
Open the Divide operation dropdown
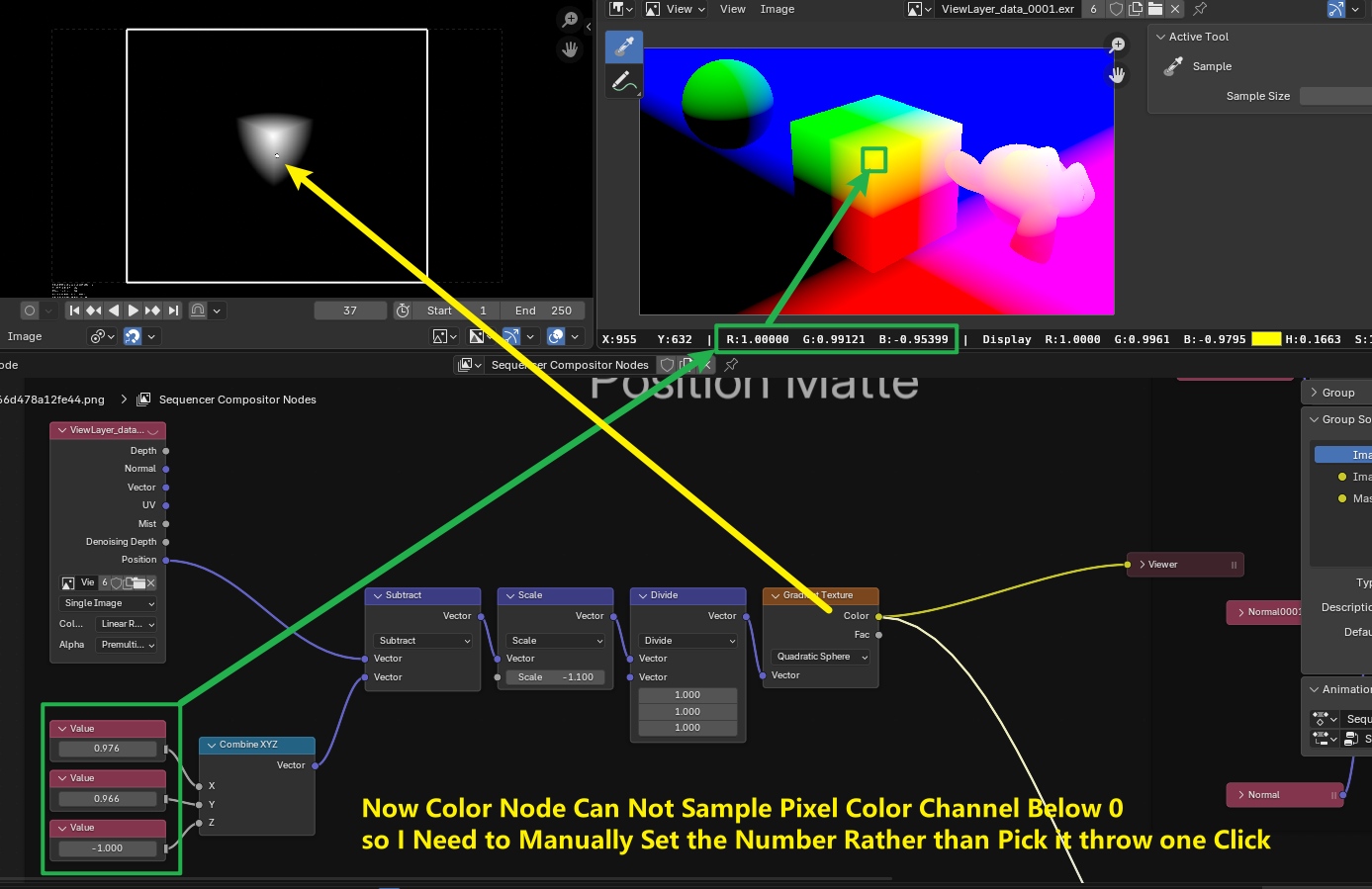[688, 641]
